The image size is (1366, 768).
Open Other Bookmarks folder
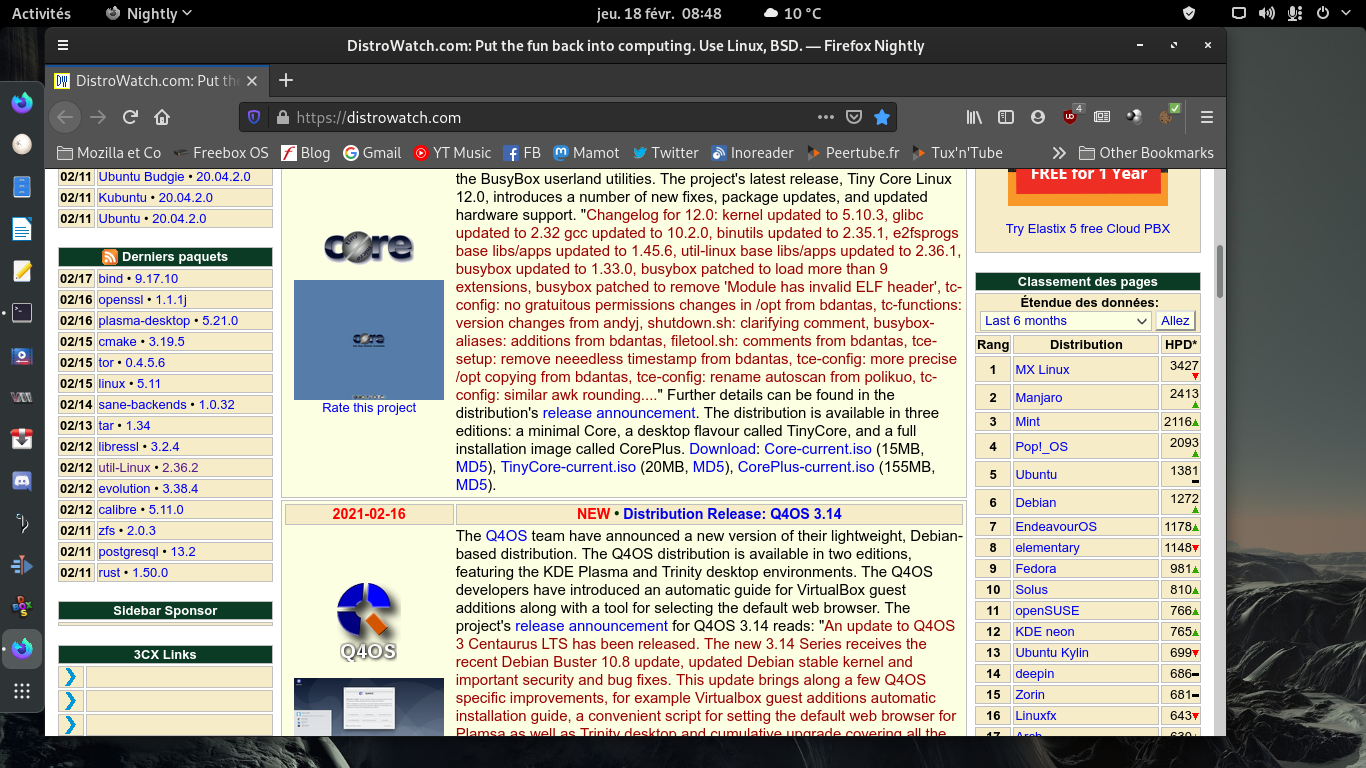tap(1146, 153)
